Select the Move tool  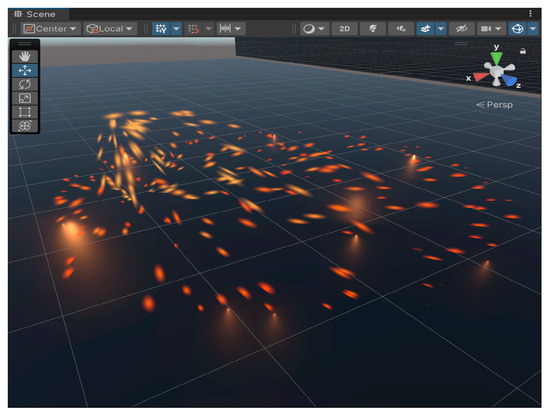tap(25, 70)
